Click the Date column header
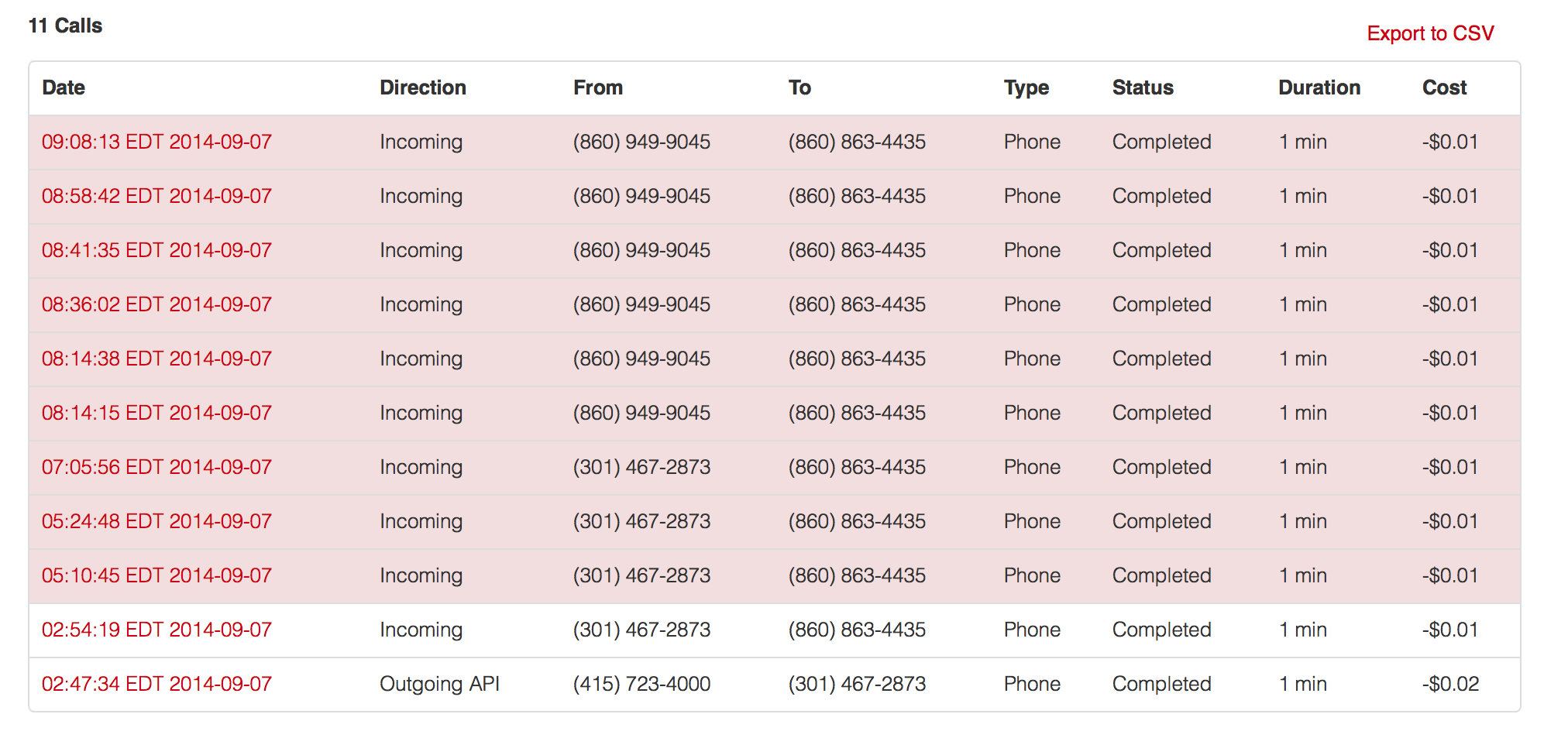 tap(64, 88)
